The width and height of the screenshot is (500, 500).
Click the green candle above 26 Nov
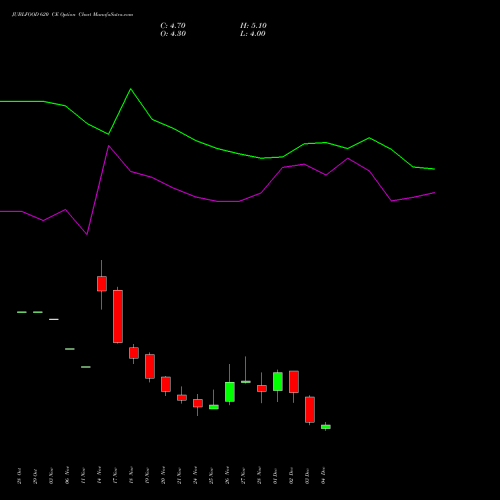[x=230, y=392]
